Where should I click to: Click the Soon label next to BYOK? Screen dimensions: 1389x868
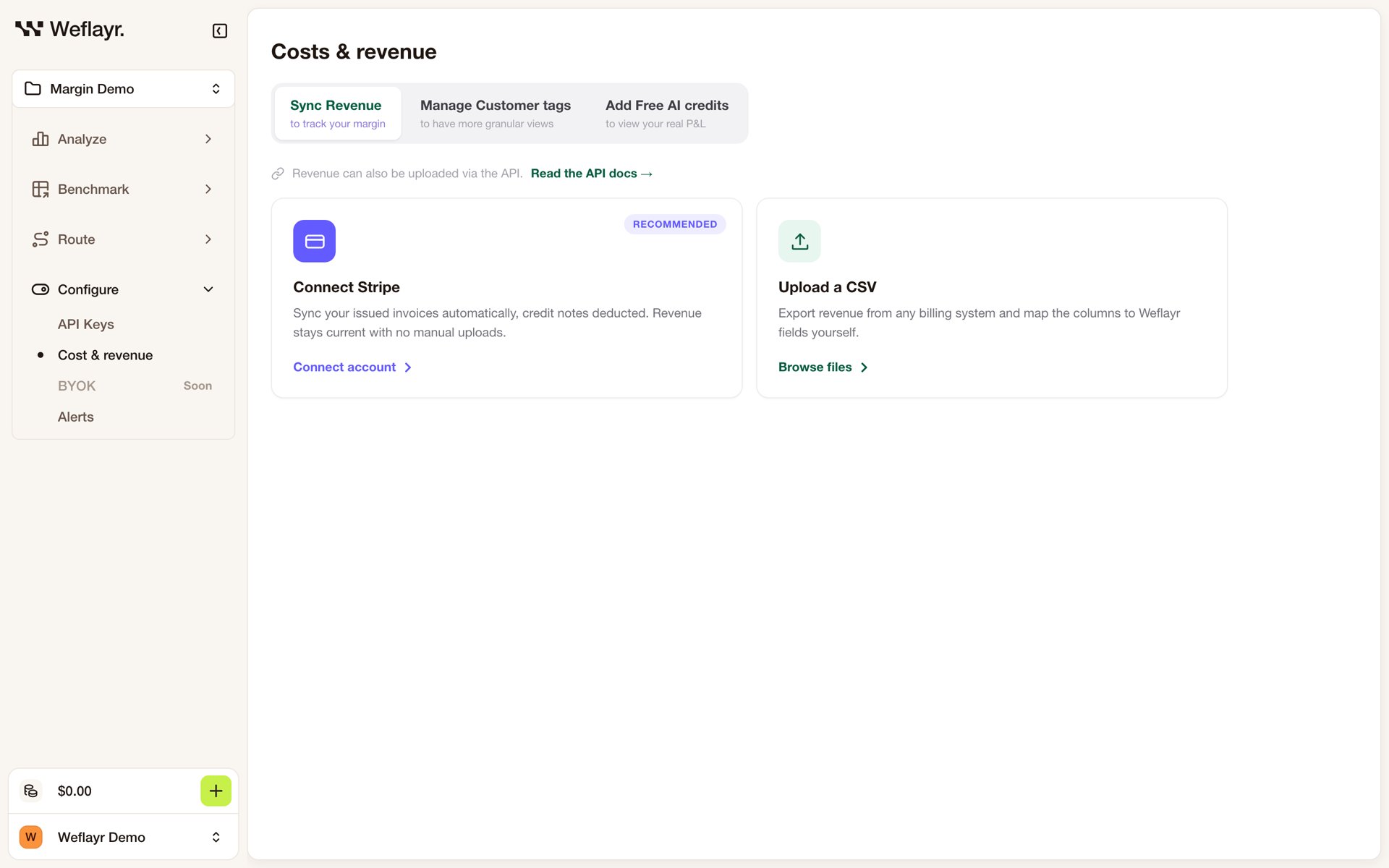[197, 386]
